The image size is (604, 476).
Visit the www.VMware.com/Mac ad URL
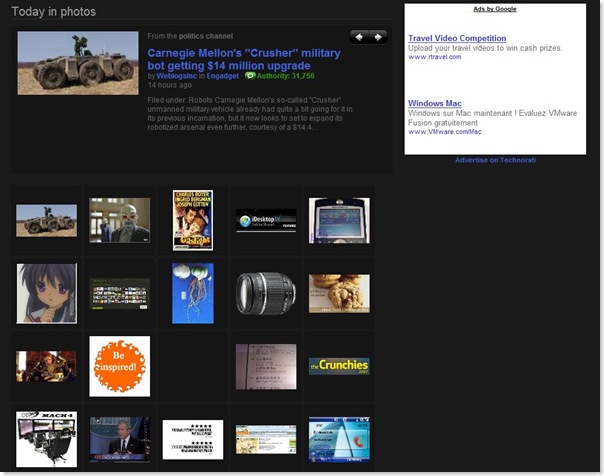point(445,132)
